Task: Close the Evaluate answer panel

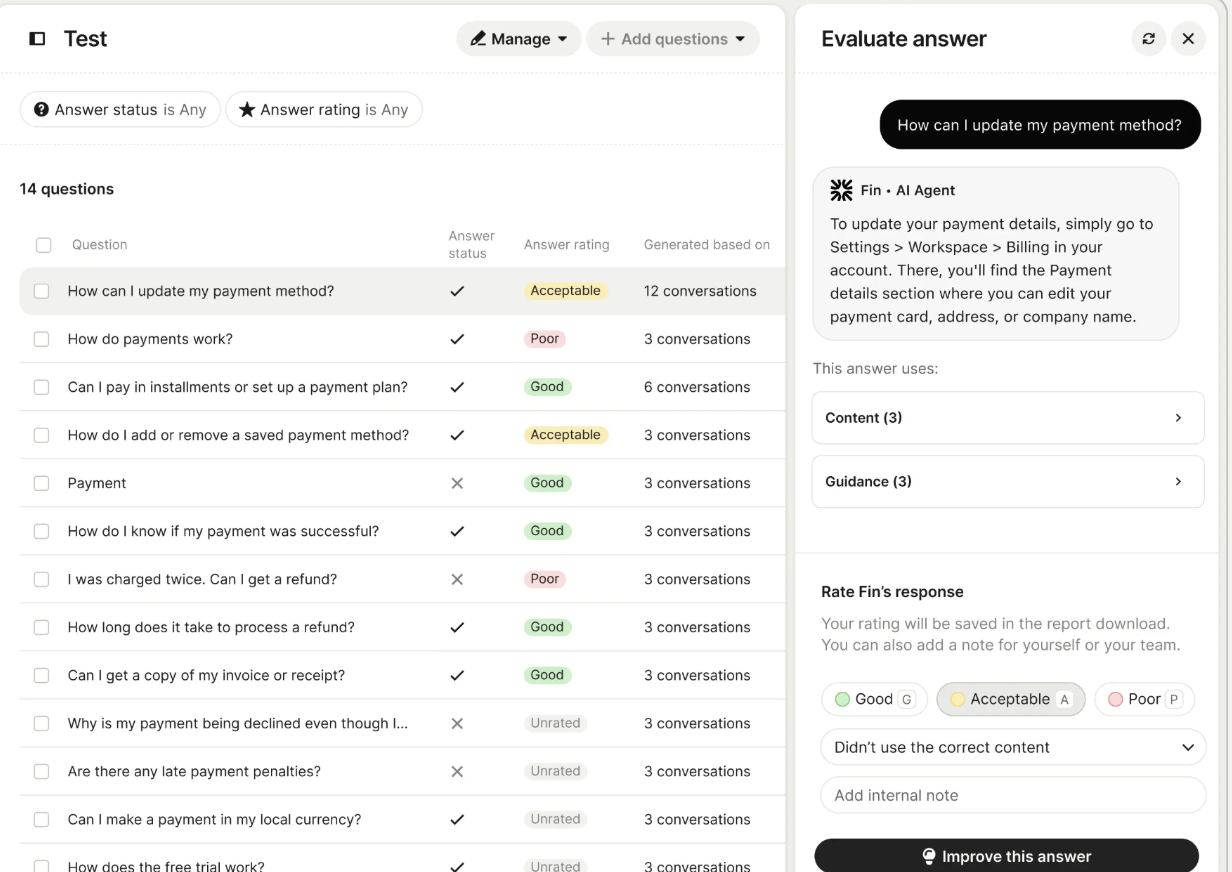Action: tap(1188, 39)
